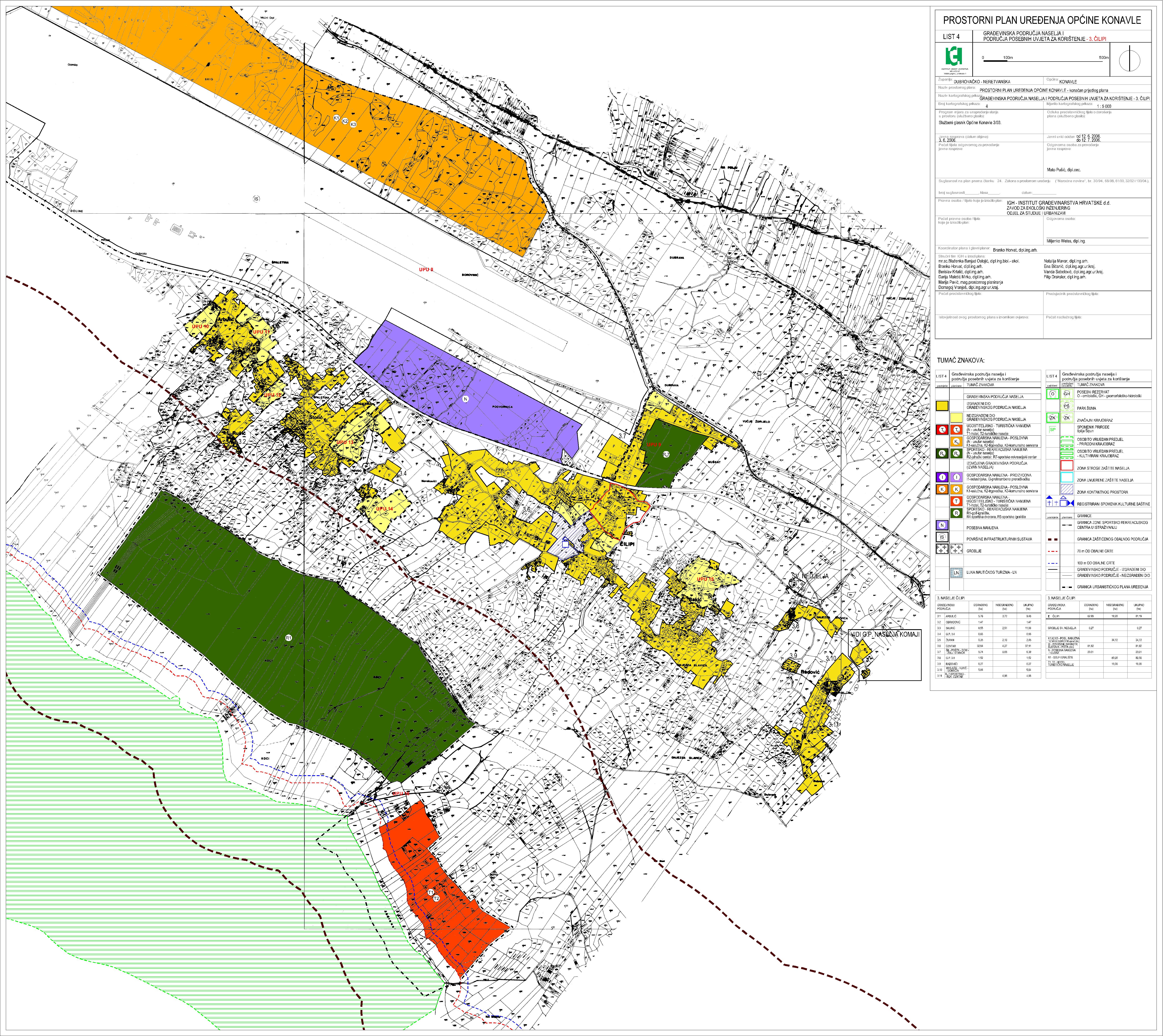1163x1036 pixels.
Task: Click the LN nautical tourism port legend icon
Action: pos(956,573)
